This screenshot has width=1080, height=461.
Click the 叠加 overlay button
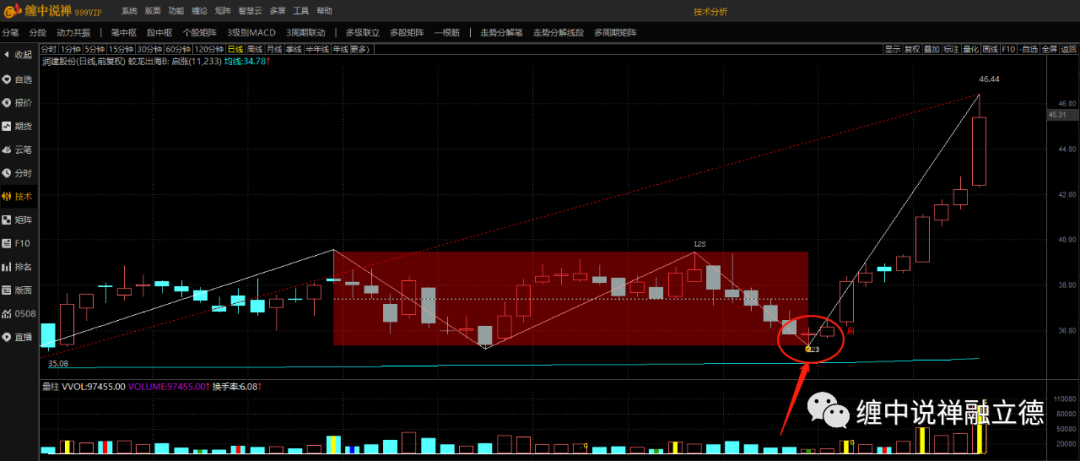click(x=931, y=49)
